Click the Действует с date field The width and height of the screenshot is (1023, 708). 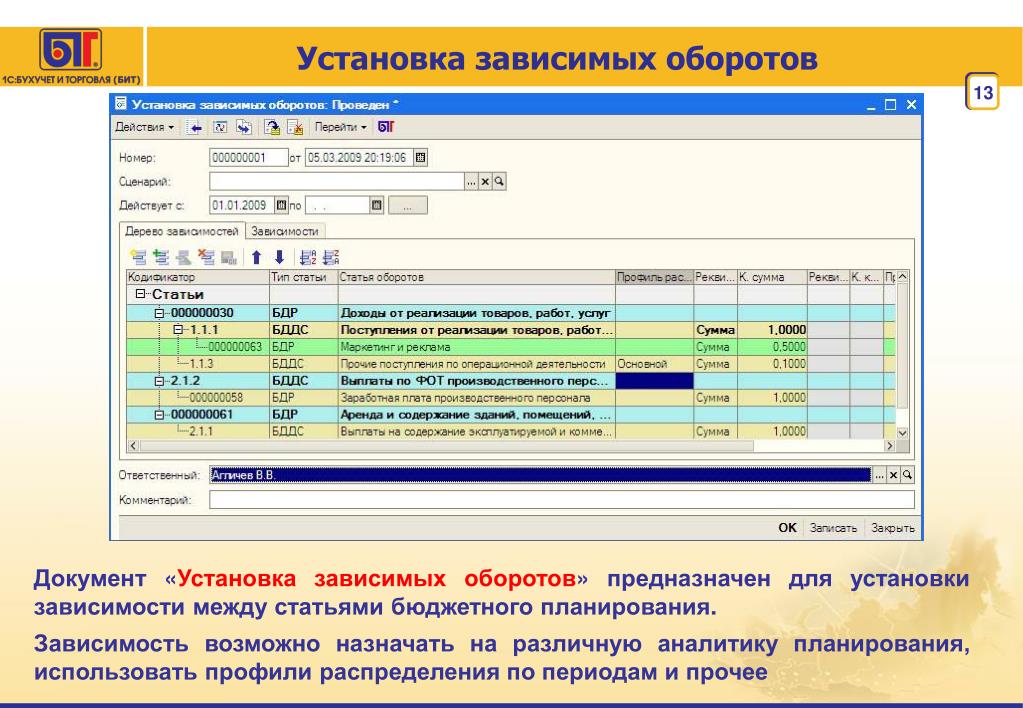pyautogui.click(x=242, y=205)
